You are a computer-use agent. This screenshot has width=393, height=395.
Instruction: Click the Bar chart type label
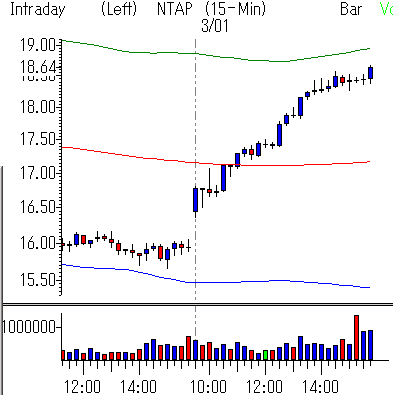point(351,9)
